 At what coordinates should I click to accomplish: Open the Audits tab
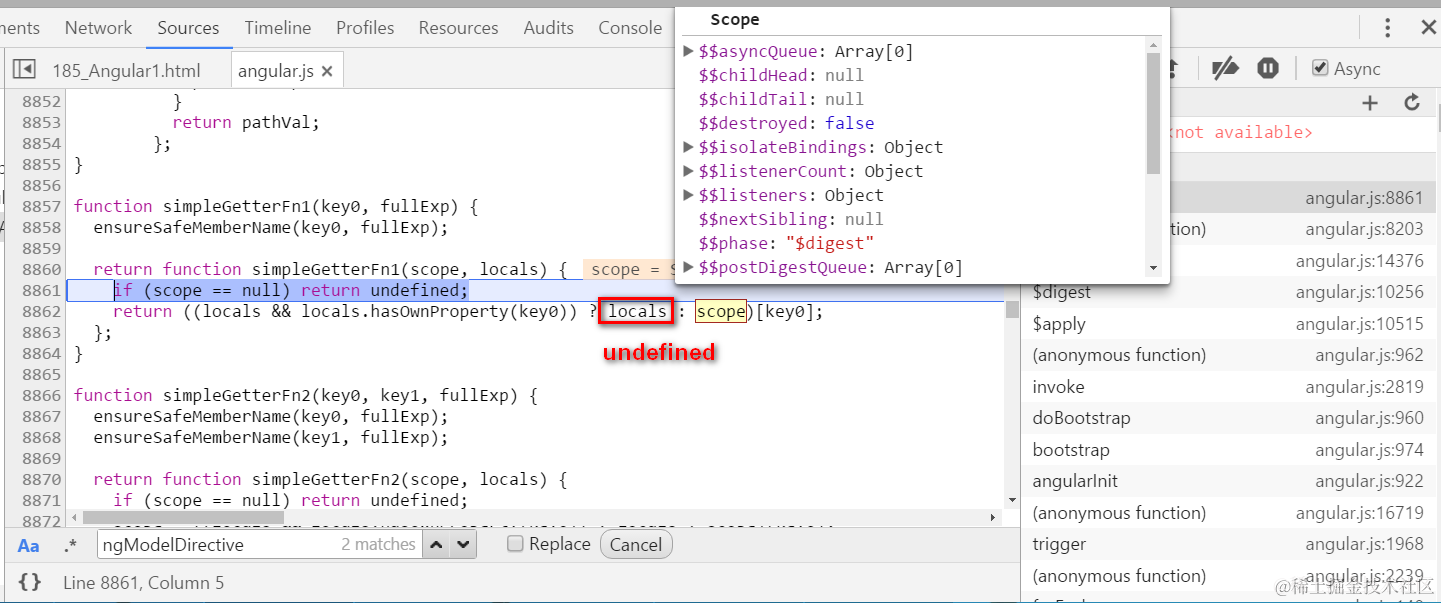(x=549, y=28)
